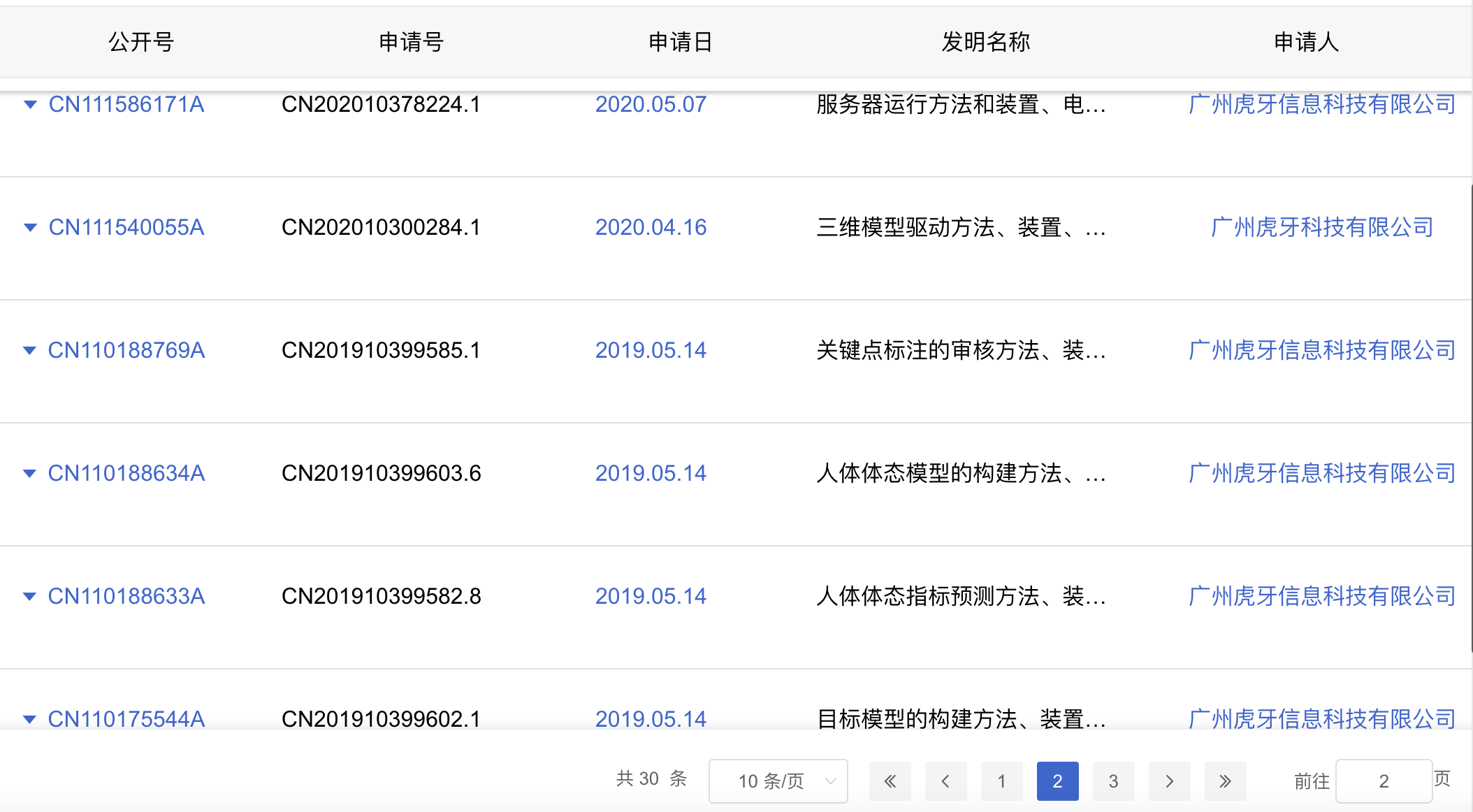Expand row CN110188634A triangle
Image resolution: width=1473 pixels, height=812 pixels.
coord(30,474)
